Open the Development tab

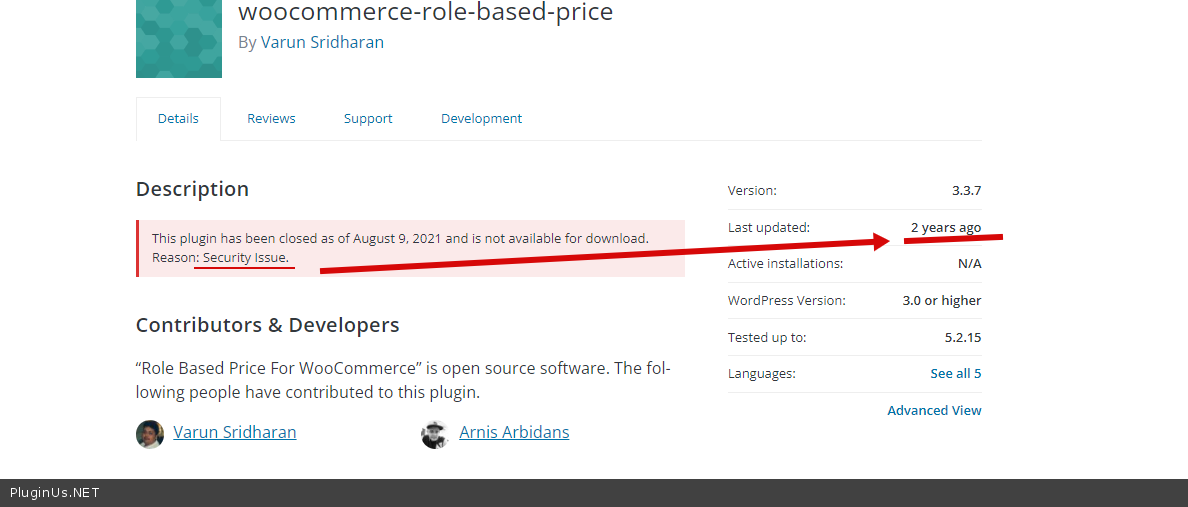(481, 118)
